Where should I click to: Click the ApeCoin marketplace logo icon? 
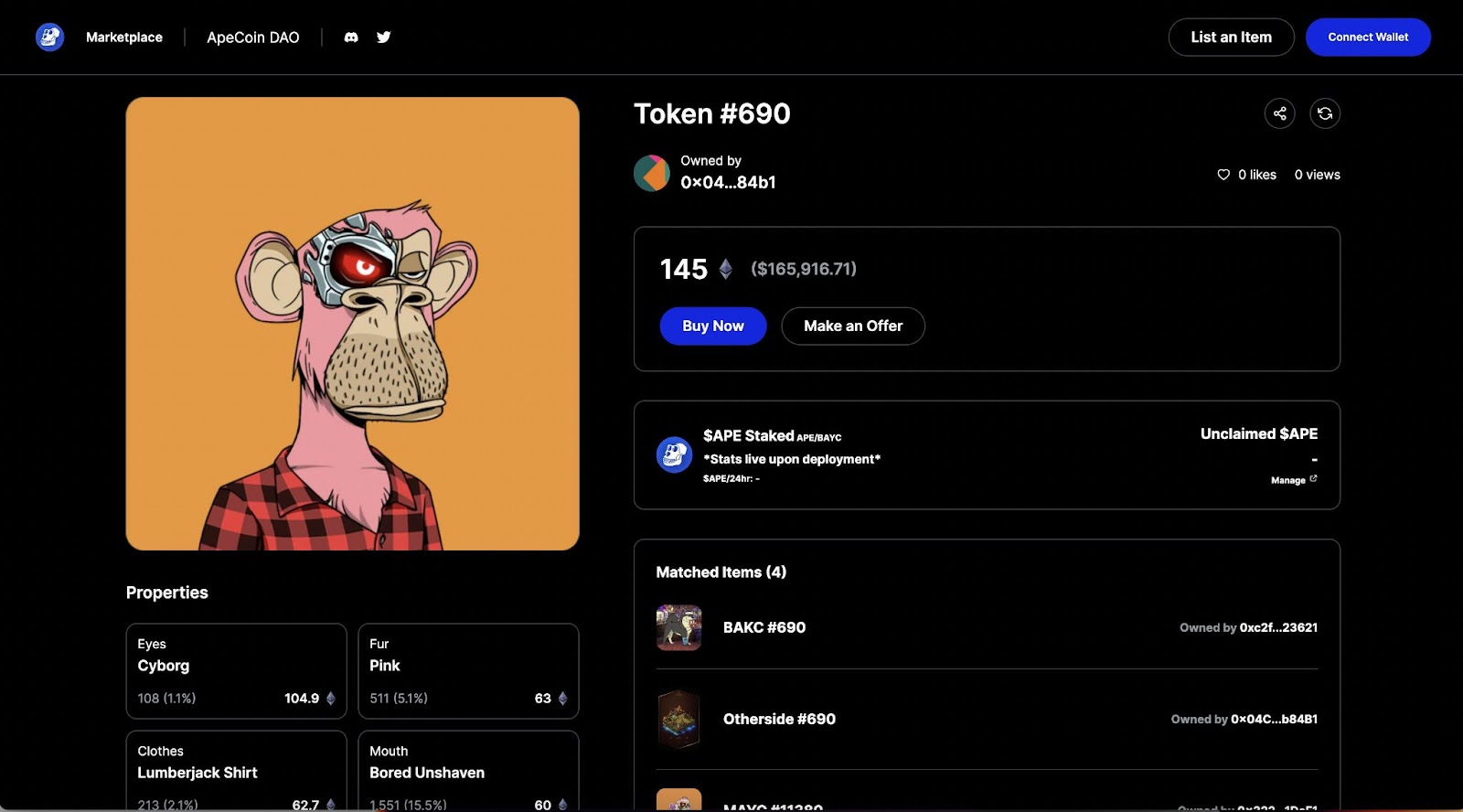(49, 37)
